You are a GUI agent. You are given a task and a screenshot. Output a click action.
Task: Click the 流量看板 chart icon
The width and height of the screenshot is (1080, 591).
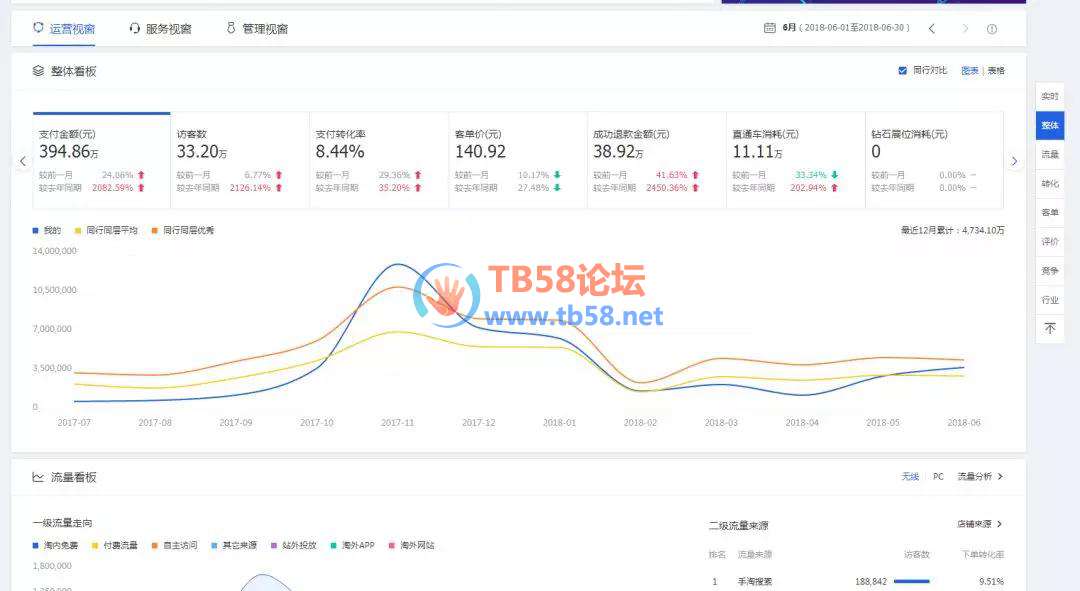39,477
